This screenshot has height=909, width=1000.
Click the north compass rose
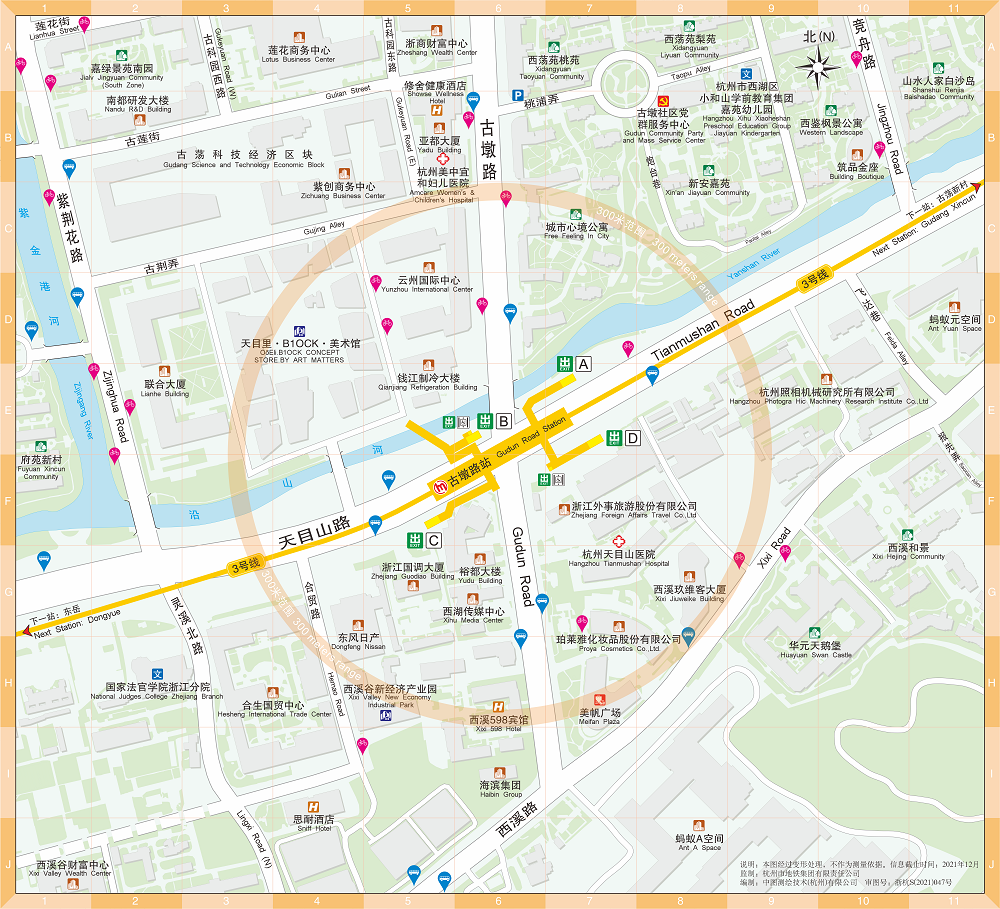[819, 67]
